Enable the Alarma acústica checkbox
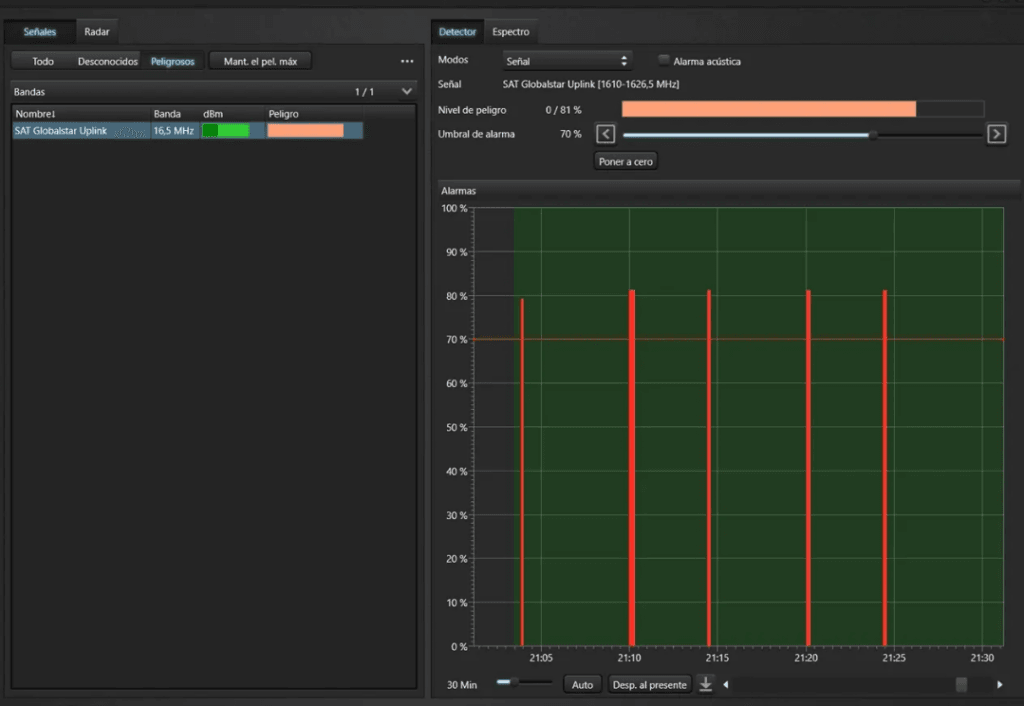This screenshot has height=706, width=1024. coord(664,61)
